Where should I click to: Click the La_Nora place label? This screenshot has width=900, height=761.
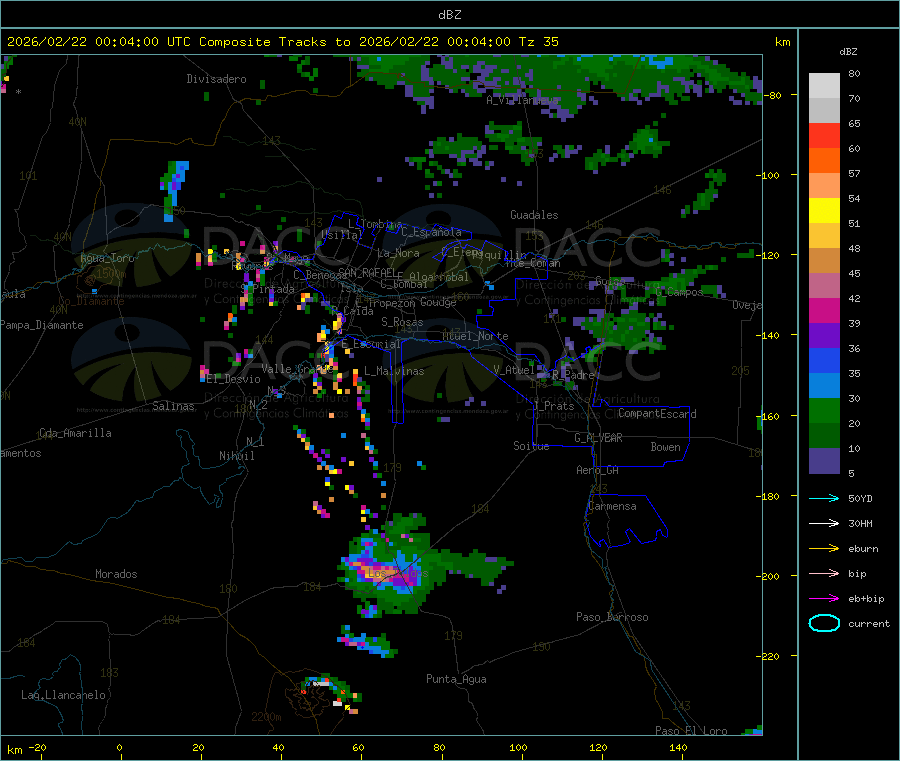[x=398, y=254]
